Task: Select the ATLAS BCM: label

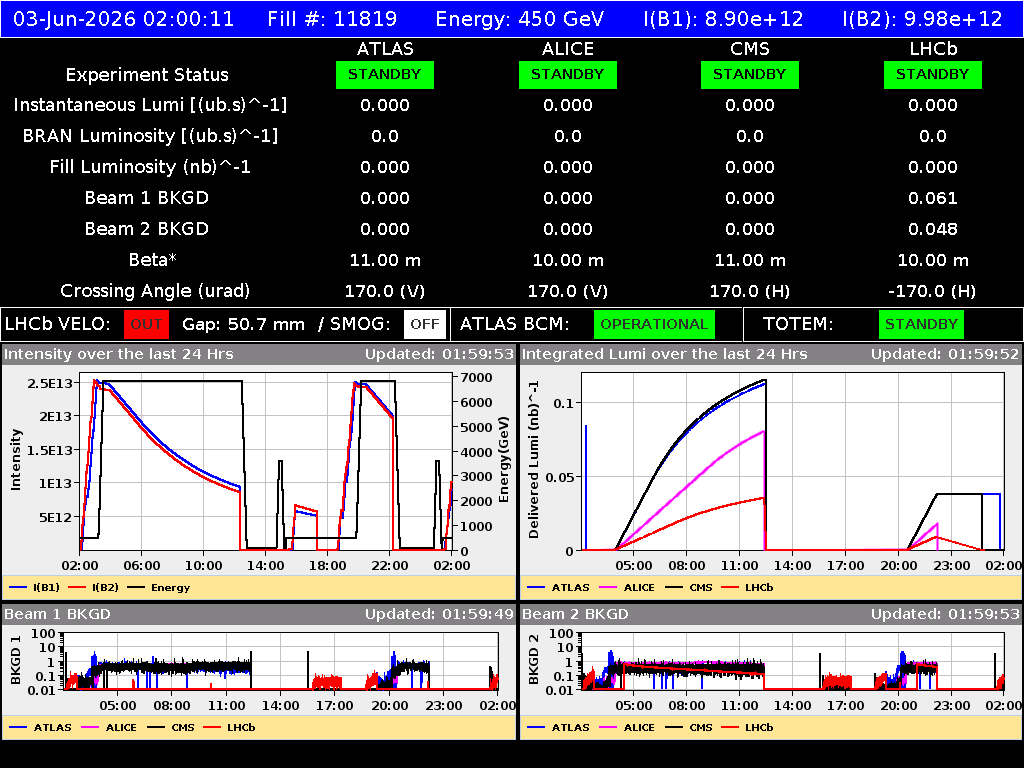Action: pos(515,325)
